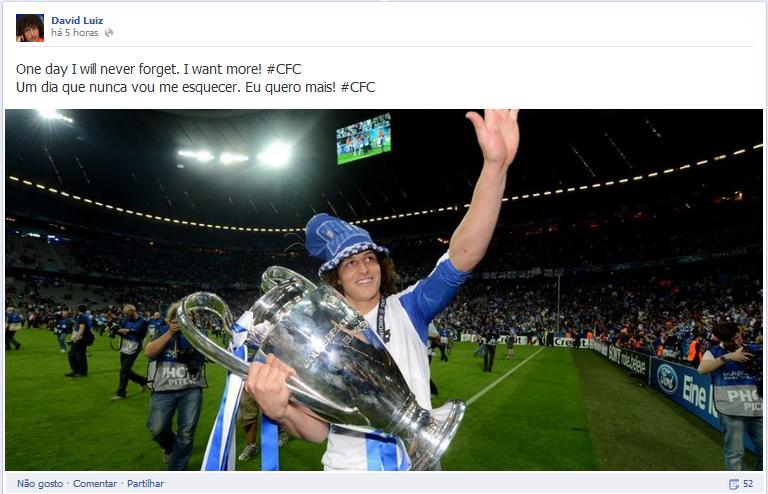Image resolution: width=768 pixels, height=494 pixels.
Task: Click the bright stadium floodlights in the photo
Action: (237, 155)
